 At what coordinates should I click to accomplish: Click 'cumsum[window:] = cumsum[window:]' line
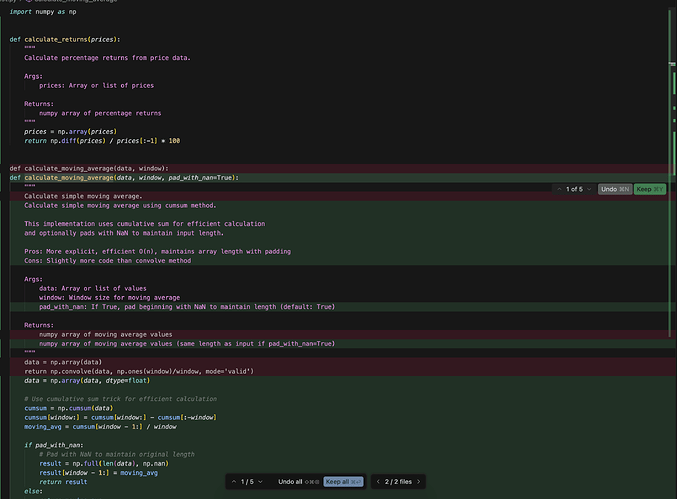(x=120, y=417)
